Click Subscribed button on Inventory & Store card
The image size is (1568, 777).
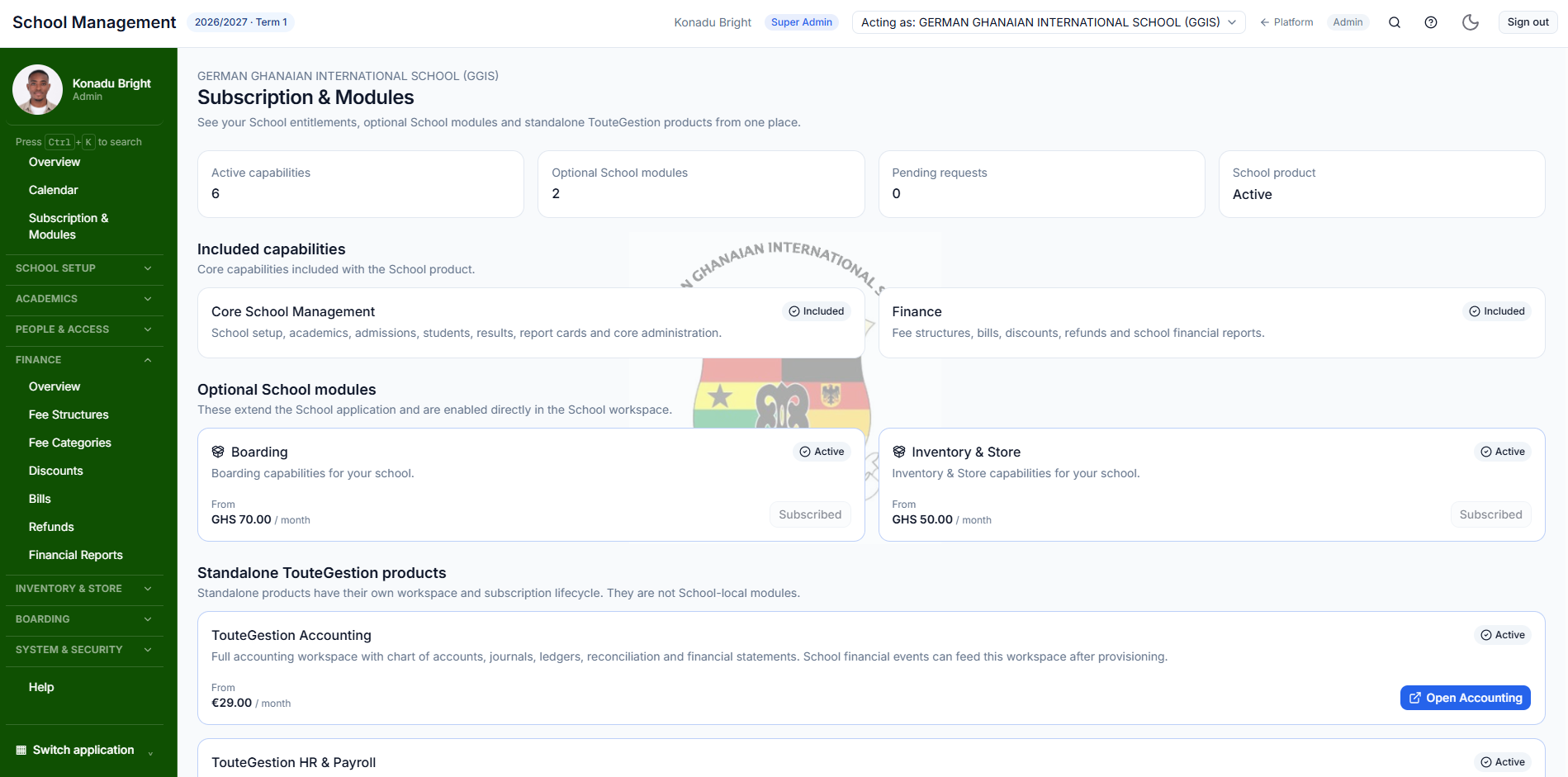tap(1490, 514)
